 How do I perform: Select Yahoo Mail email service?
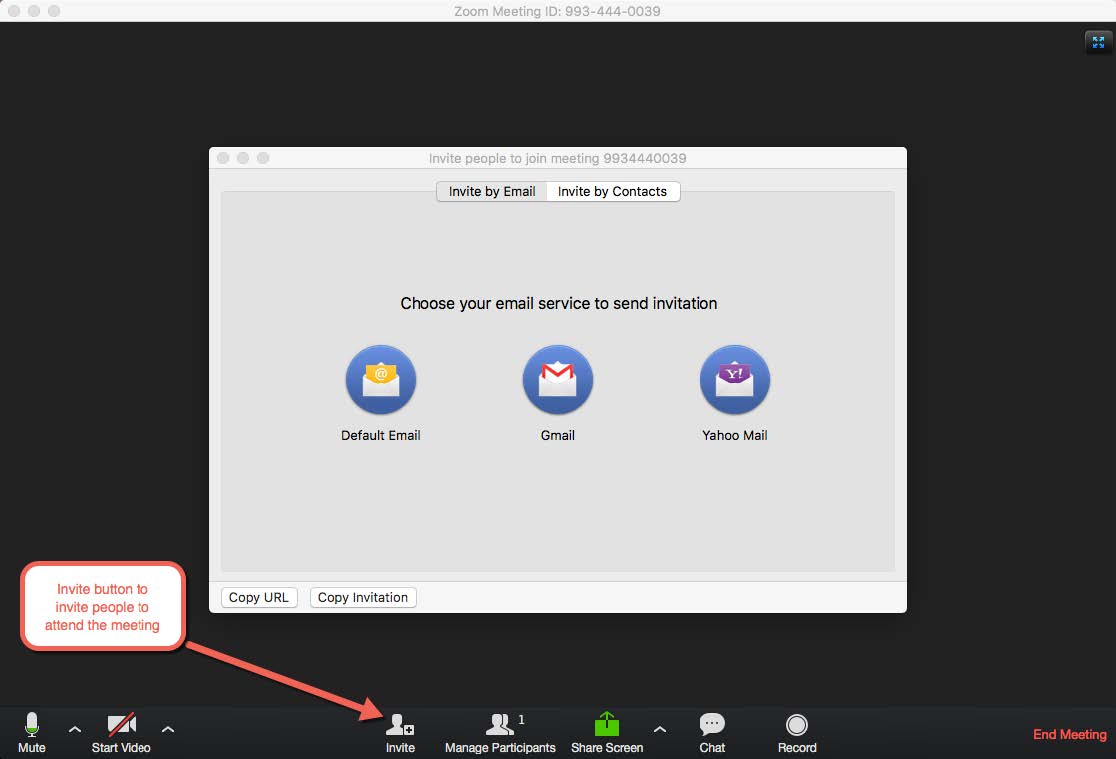point(735,380)
